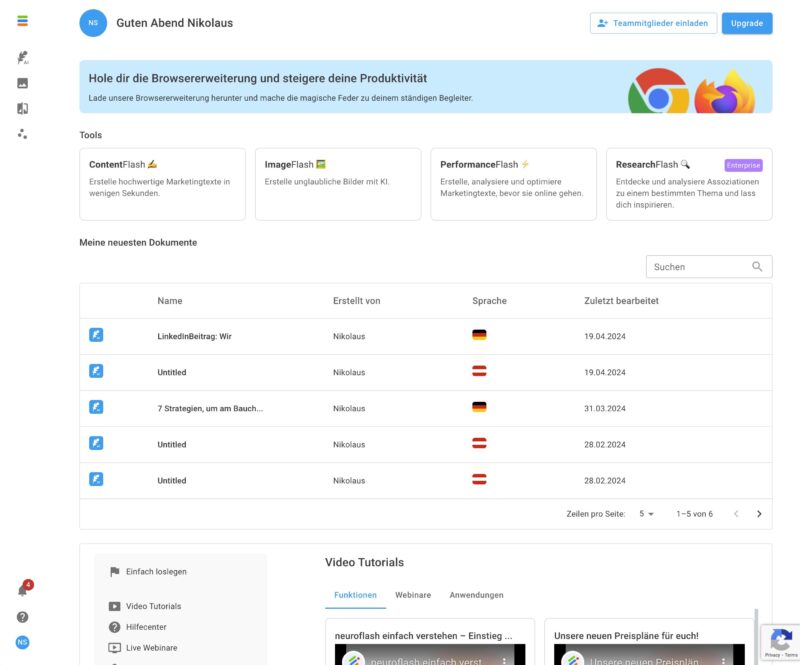Click the video list scrollbar
800x665 pixels.
coord(756,636)
